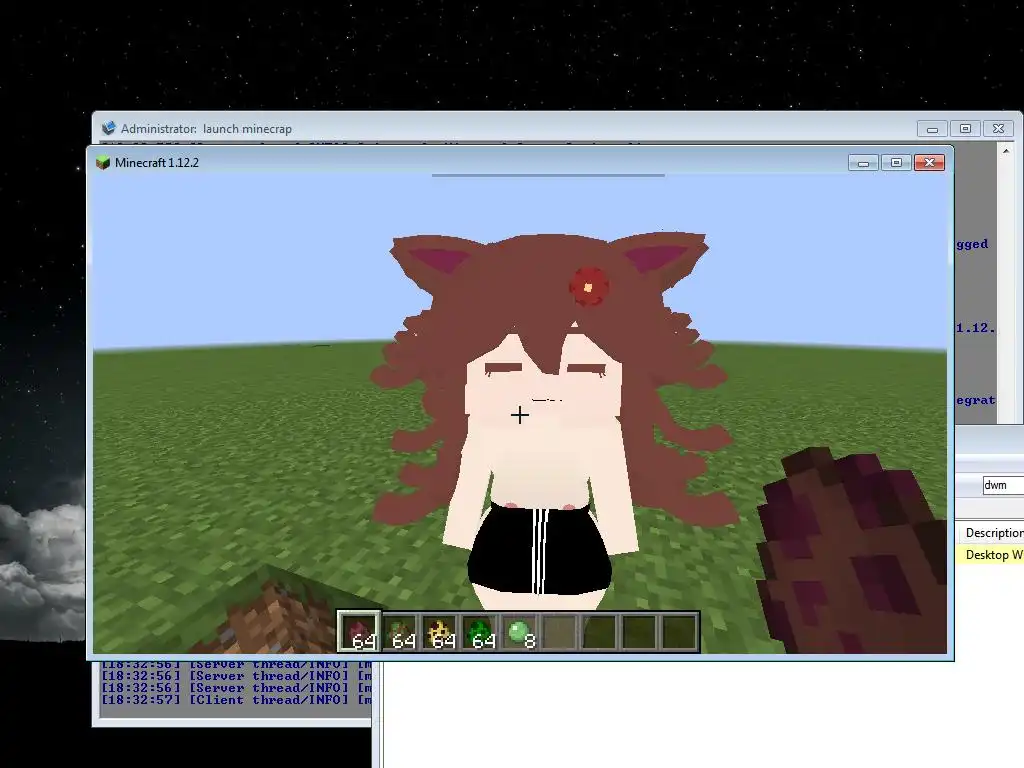Image resolution: width=1024 pixels, height=768 pixels.
Task: Click the Administrator: launch minecrap title text
Action: pyautogui.click(x=206, y=129)
